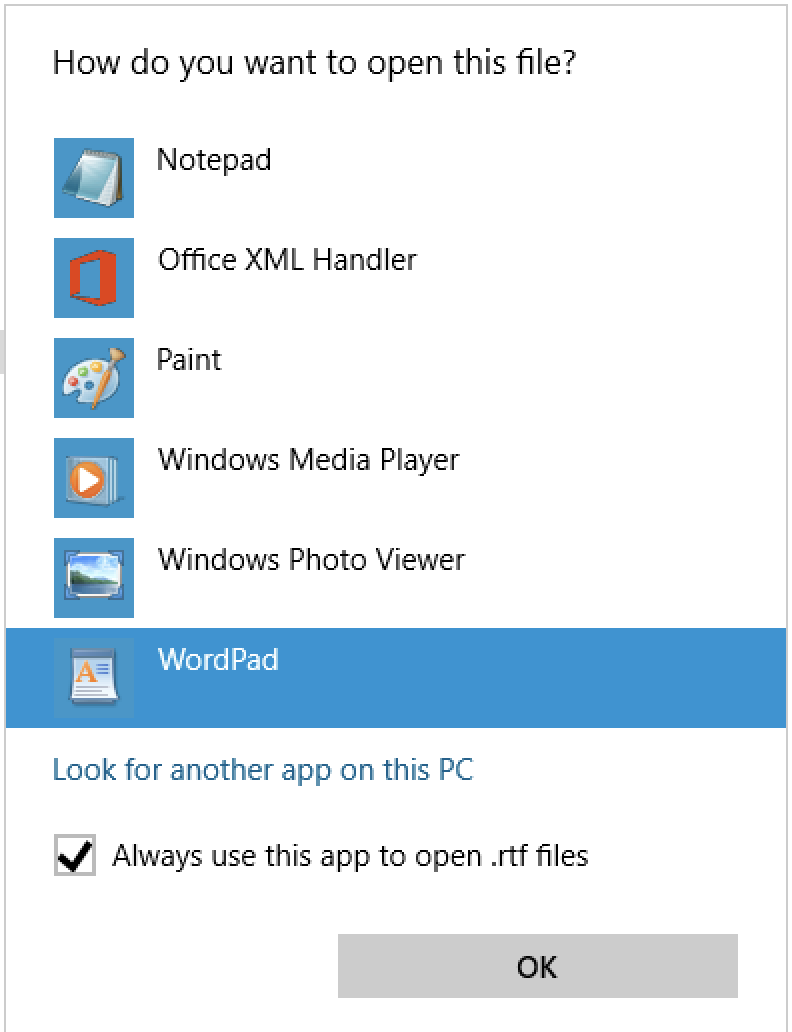
Task: Select the Windows Media Player label
Action: click(308, 461)
